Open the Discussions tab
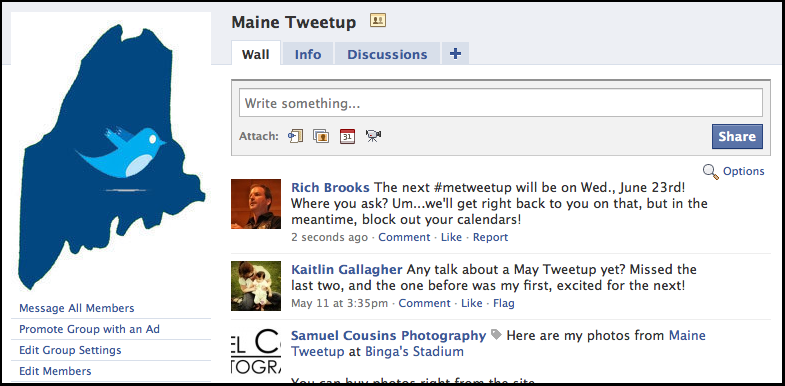The image size is (785, 386). point(387,54)
